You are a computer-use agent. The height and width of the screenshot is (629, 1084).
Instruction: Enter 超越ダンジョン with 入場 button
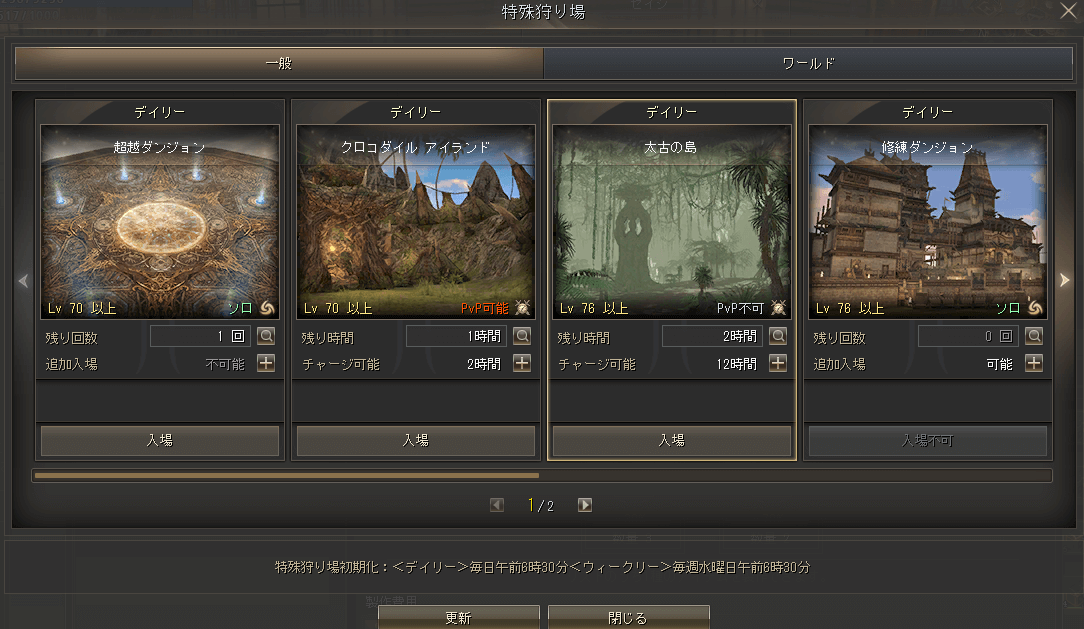(x=160, y=440)
